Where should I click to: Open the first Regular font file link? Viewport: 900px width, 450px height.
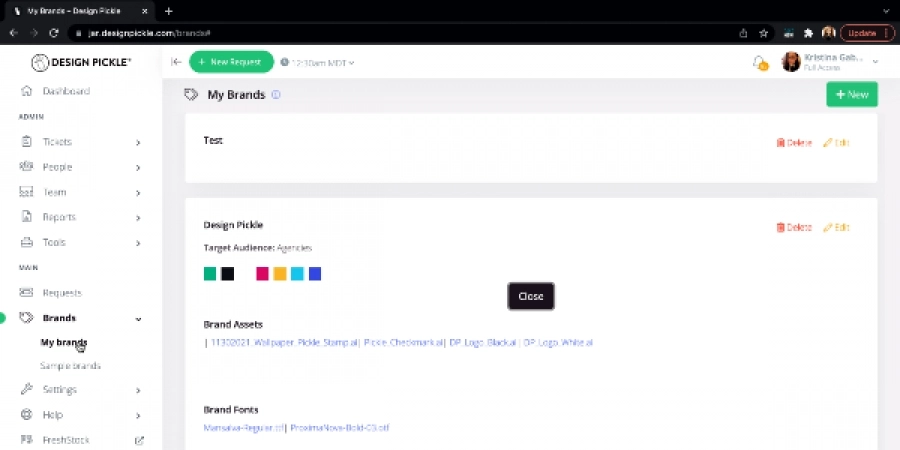(x=244, y=428)
